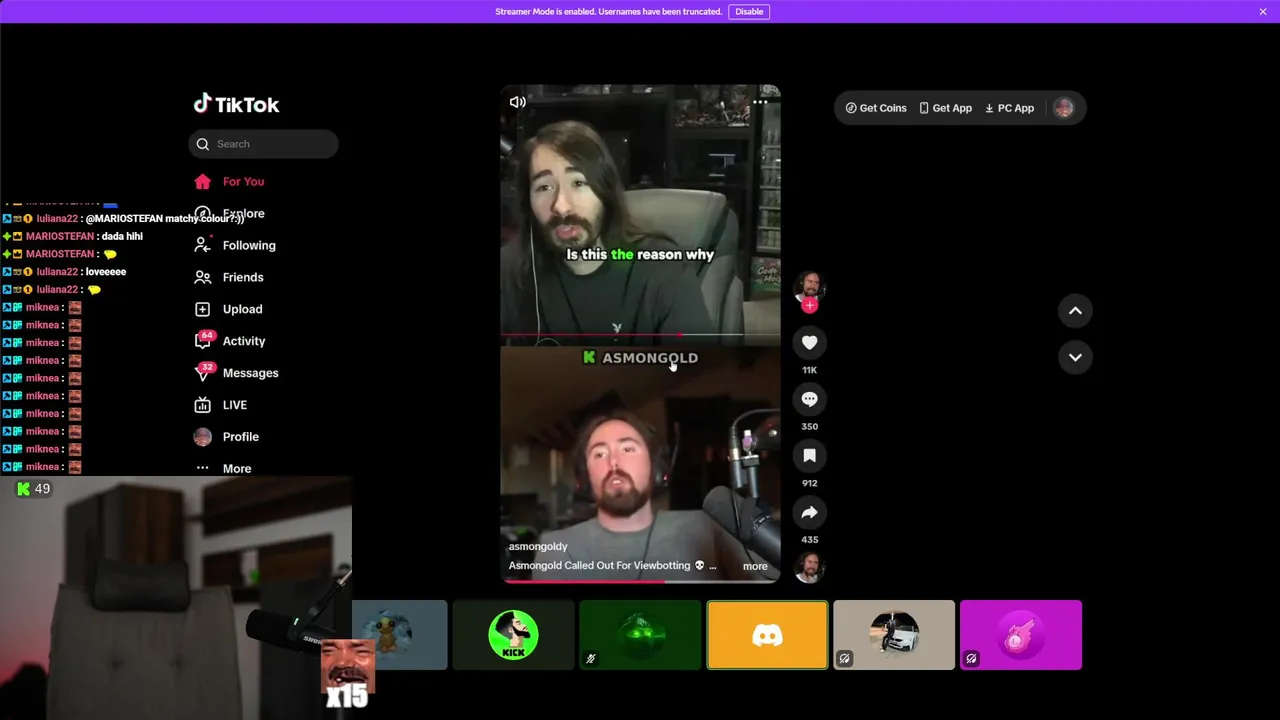Click deafened icon on car tile
1280x720 pixels.
point(844,659)
